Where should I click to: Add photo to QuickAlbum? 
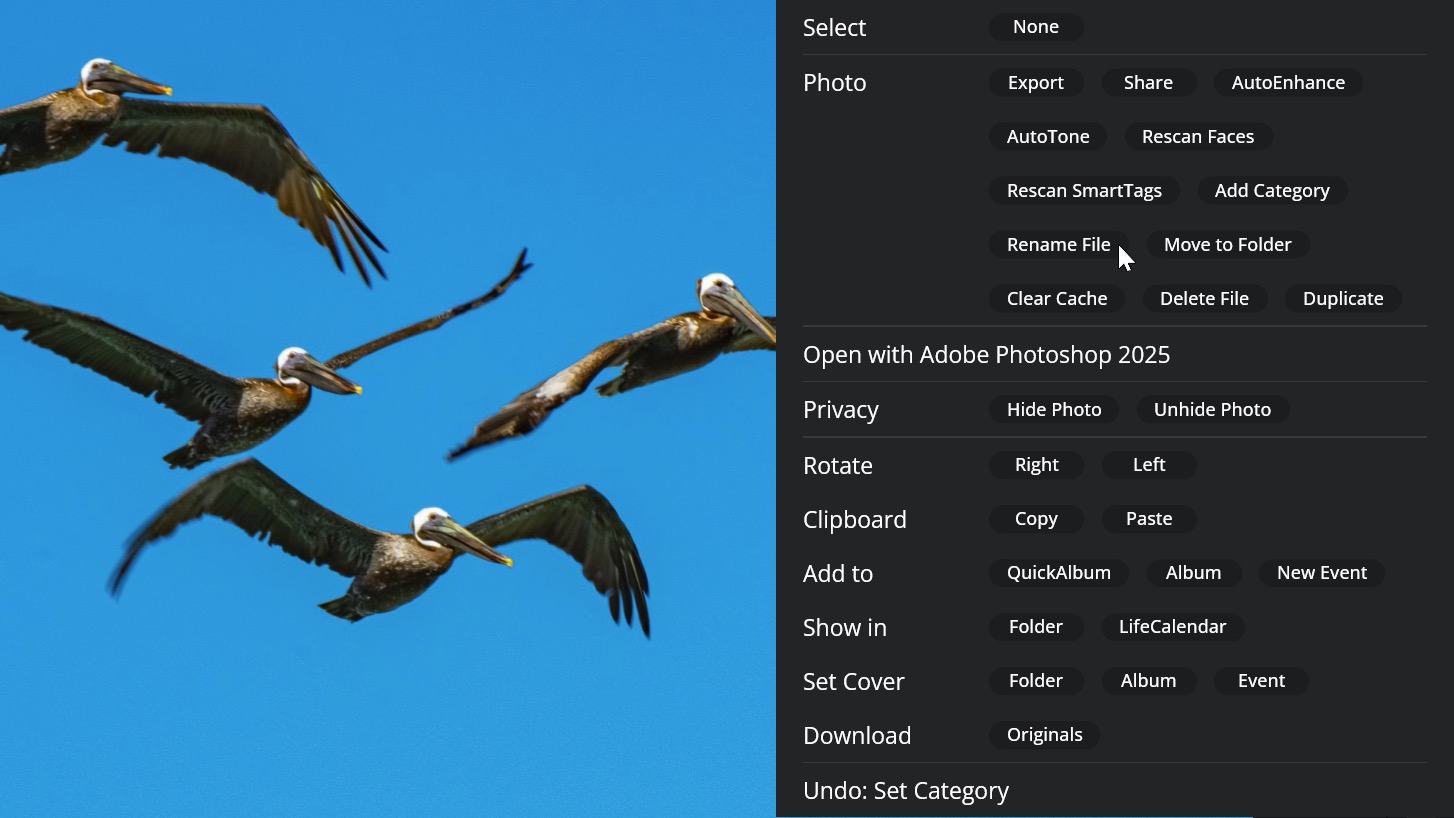point(1058,573)
